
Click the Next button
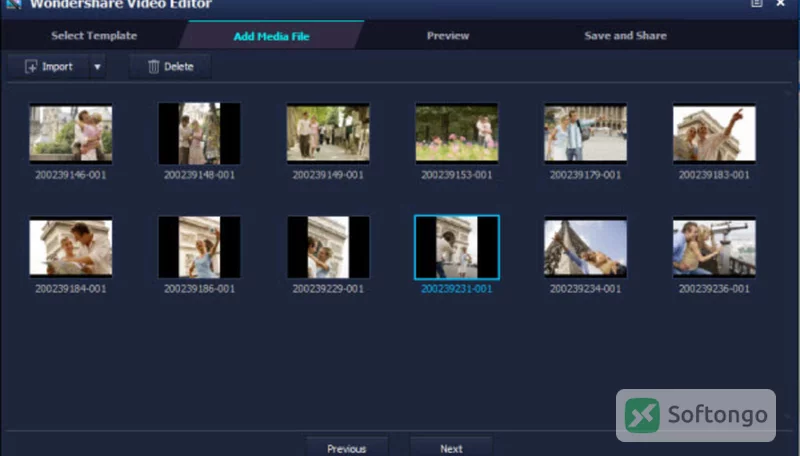coord(452,448)
